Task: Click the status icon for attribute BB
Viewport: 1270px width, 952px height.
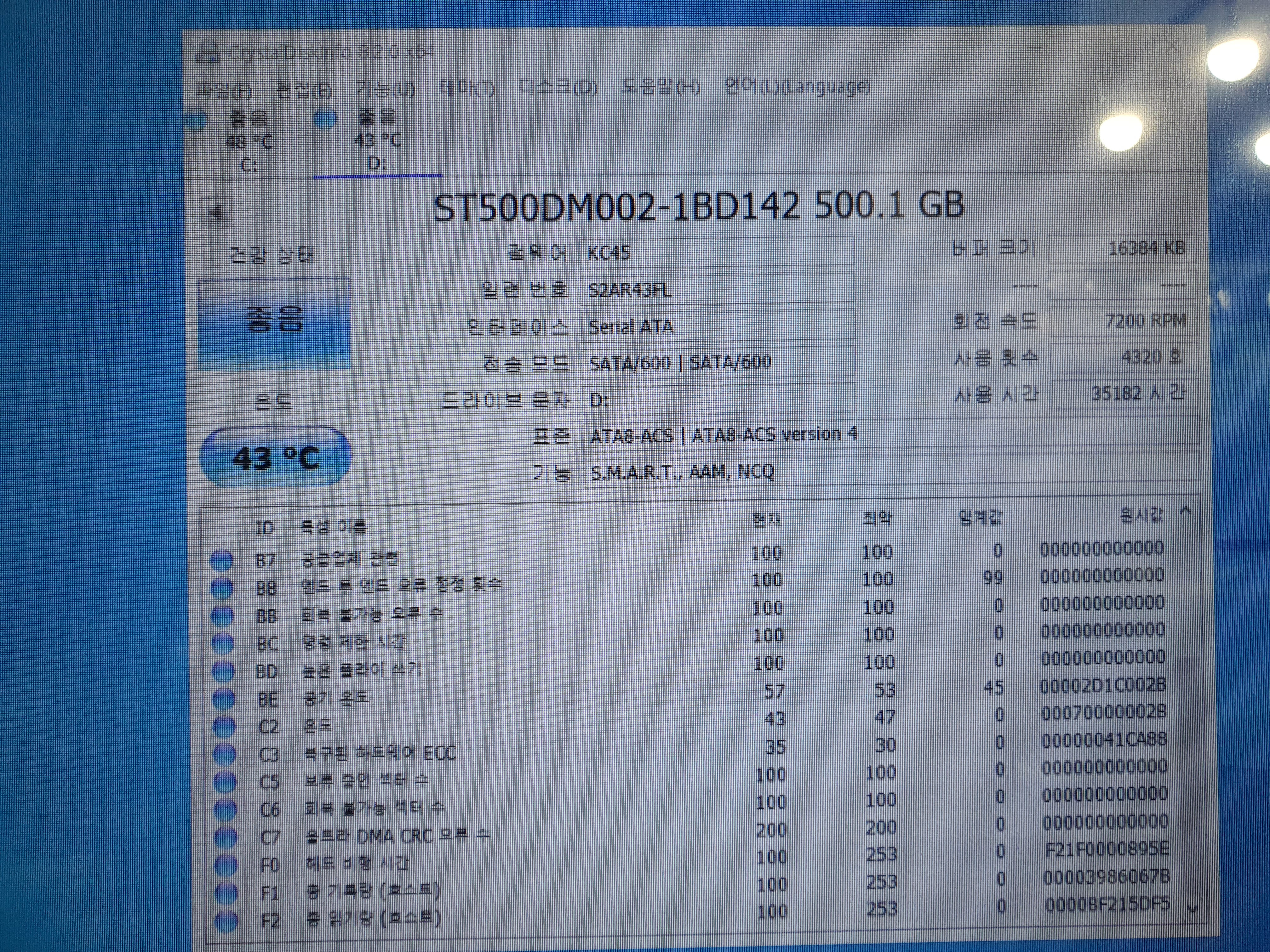Action: coord(222,616)
